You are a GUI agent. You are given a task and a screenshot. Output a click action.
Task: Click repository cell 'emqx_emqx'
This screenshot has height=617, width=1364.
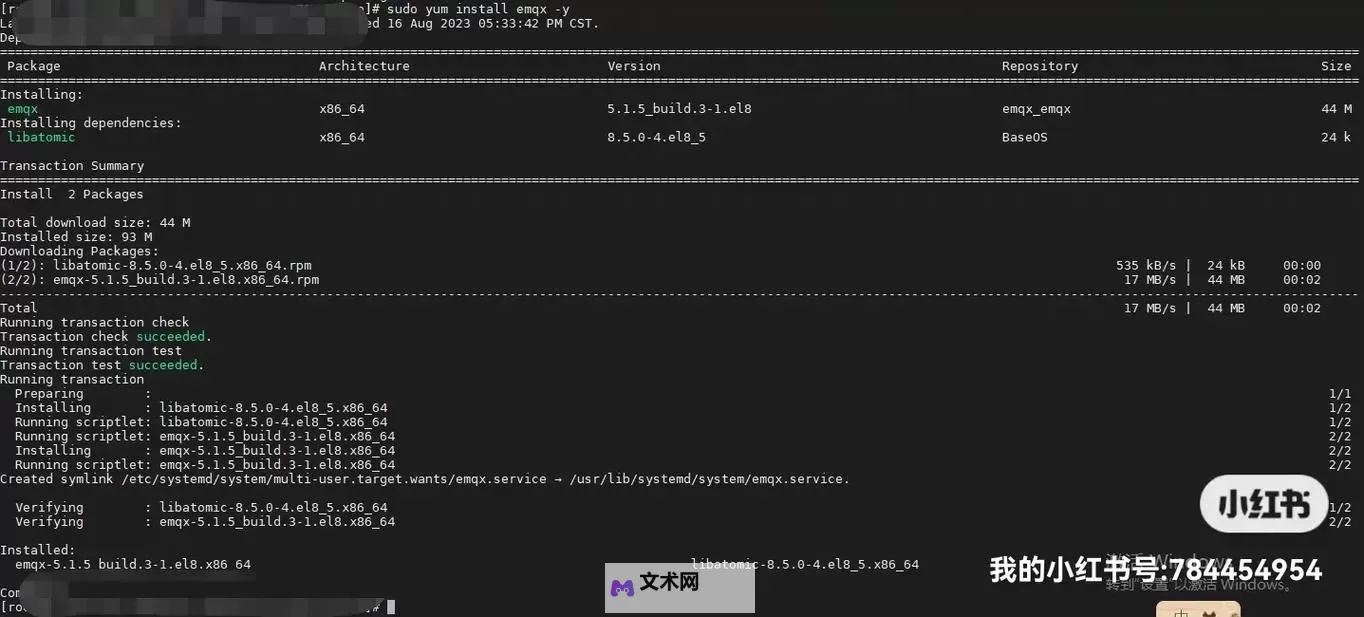pos(1036,109)
